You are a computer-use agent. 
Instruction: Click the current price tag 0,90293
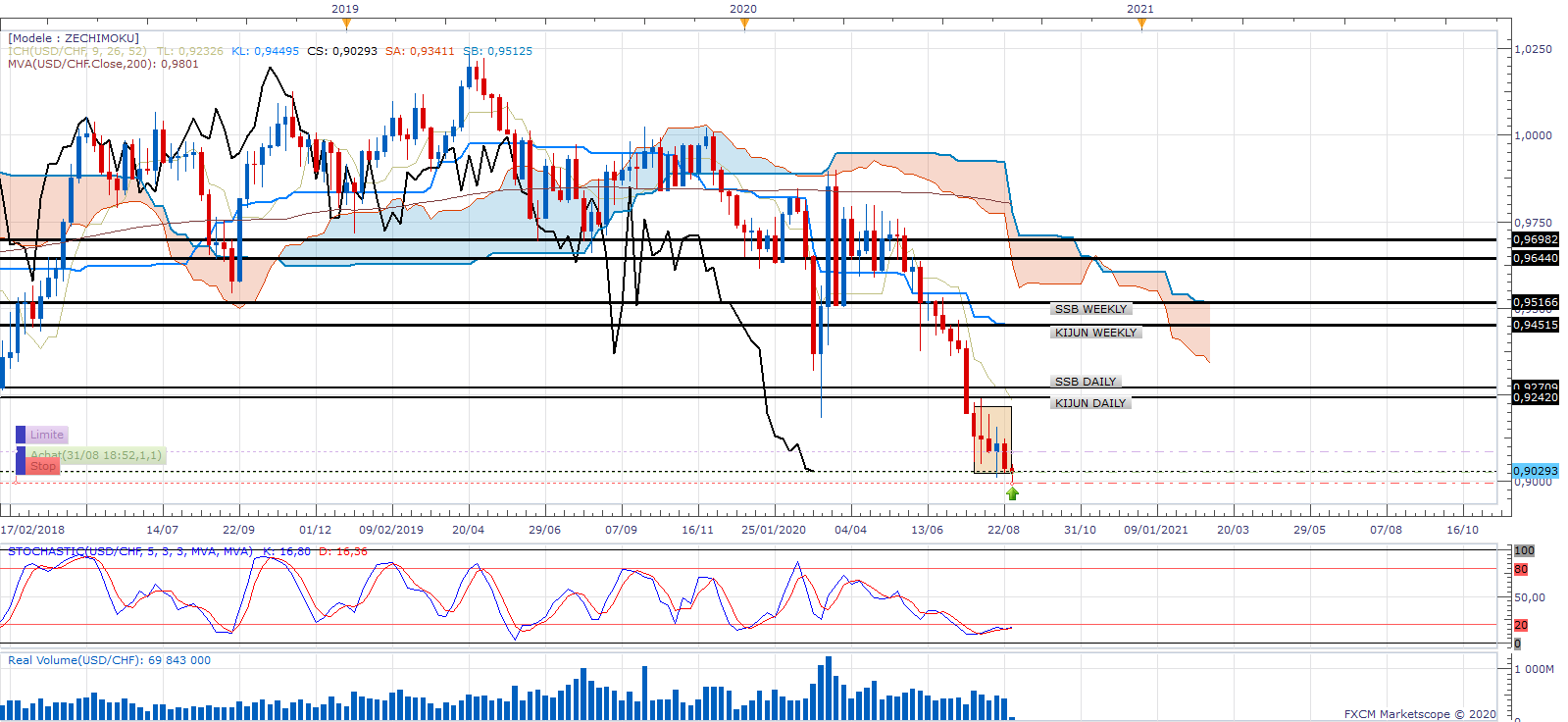(1536, 471)
